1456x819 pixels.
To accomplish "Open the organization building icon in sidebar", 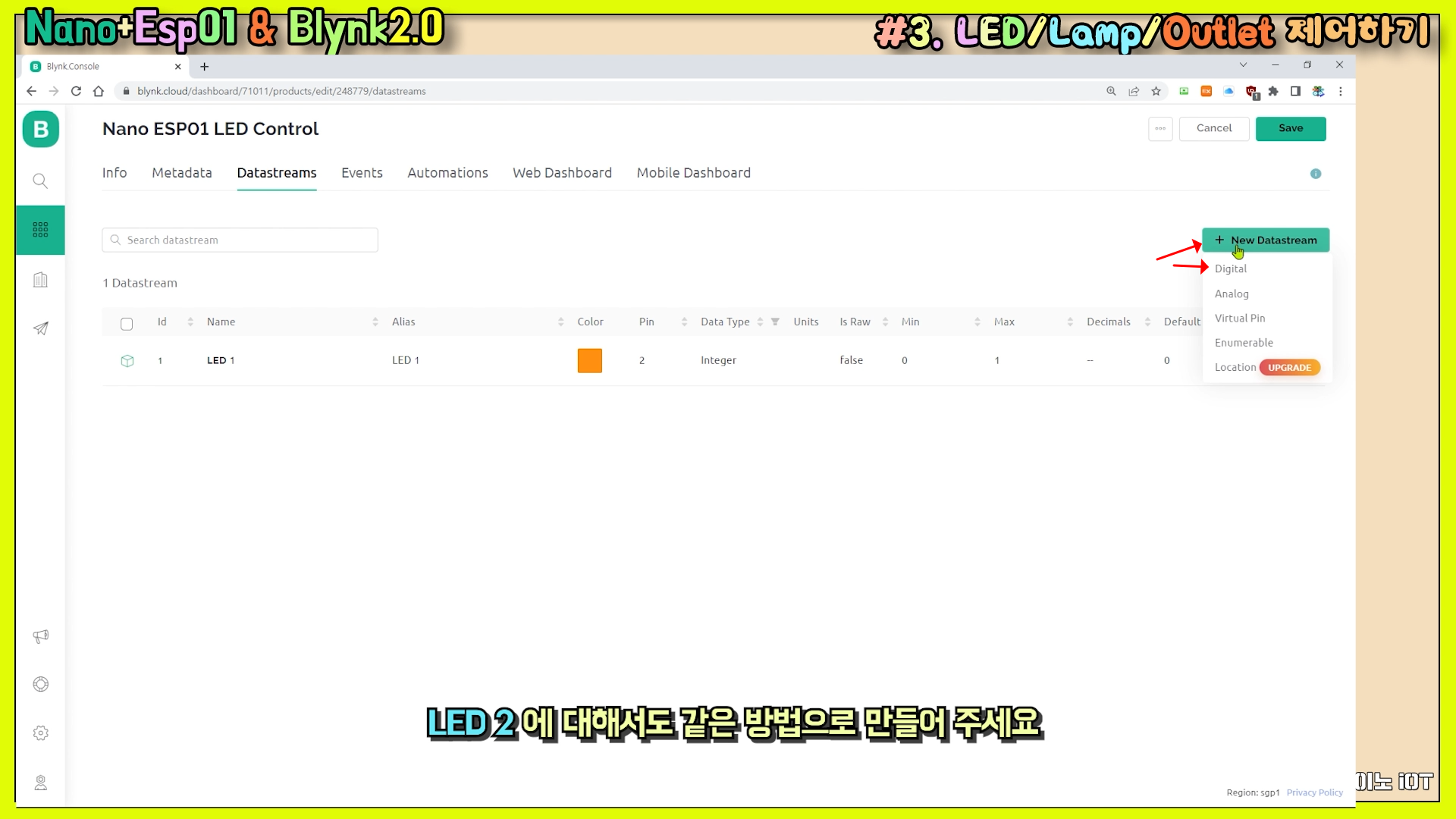I will 41,280.
